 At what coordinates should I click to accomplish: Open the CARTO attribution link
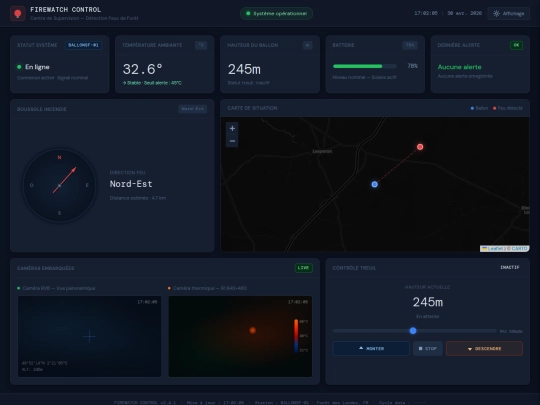click(x=519, y=248)
